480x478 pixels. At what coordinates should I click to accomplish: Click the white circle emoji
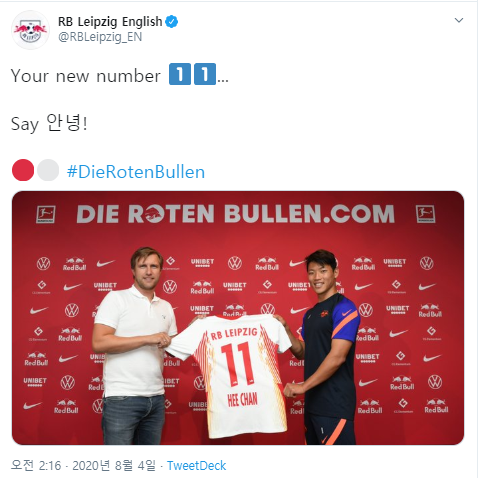point(48,170)
